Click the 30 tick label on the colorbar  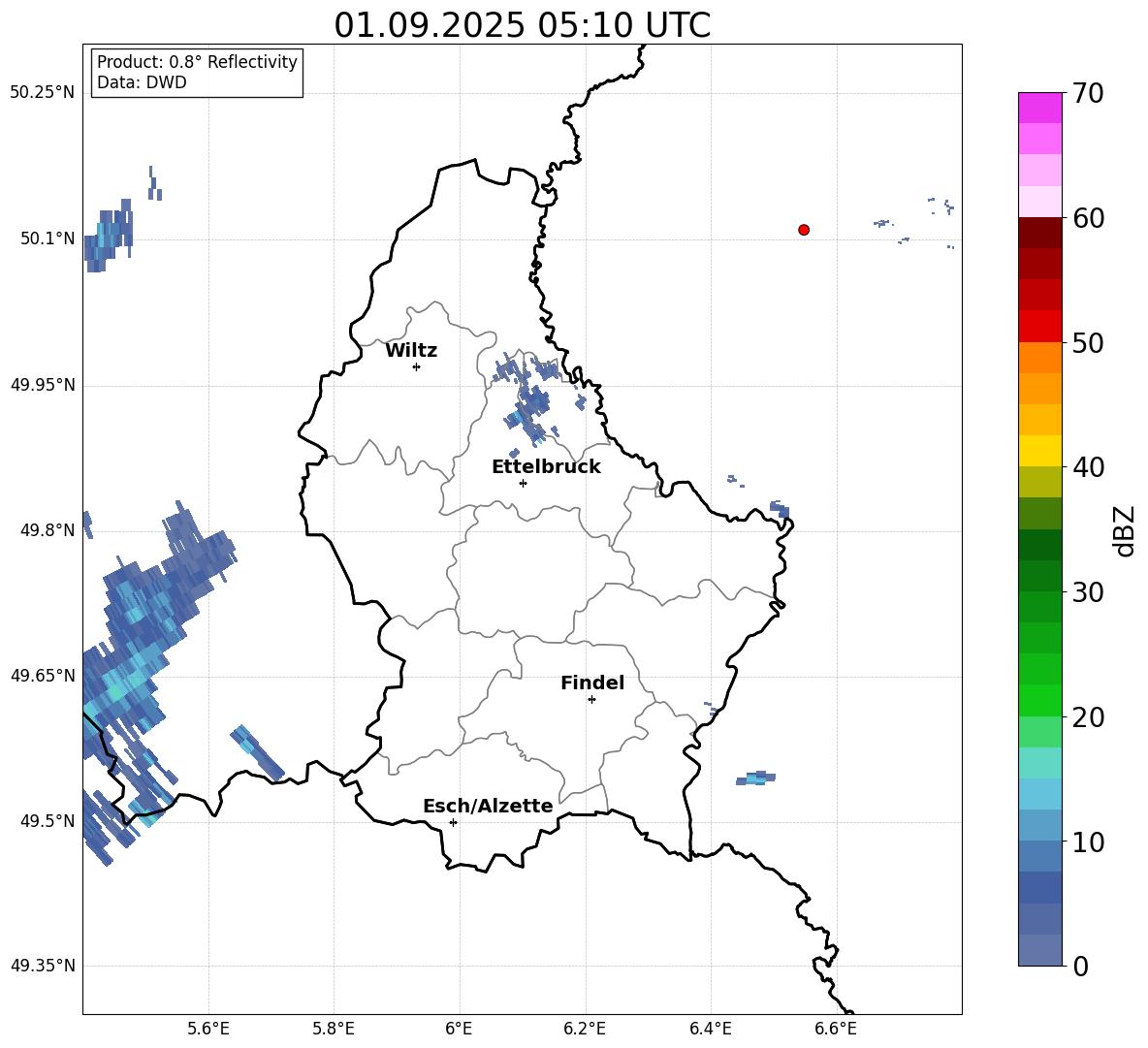[1087, 592]
